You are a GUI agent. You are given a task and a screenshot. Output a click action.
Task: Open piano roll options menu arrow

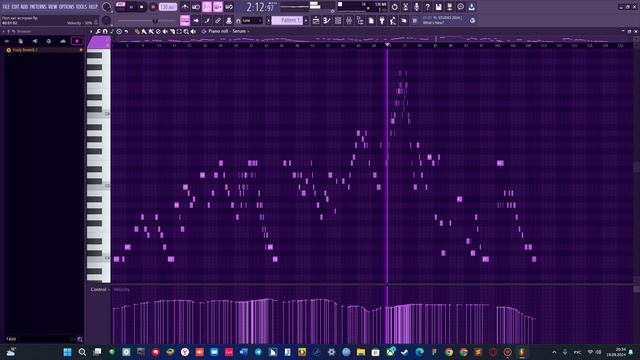pos(91,31)
